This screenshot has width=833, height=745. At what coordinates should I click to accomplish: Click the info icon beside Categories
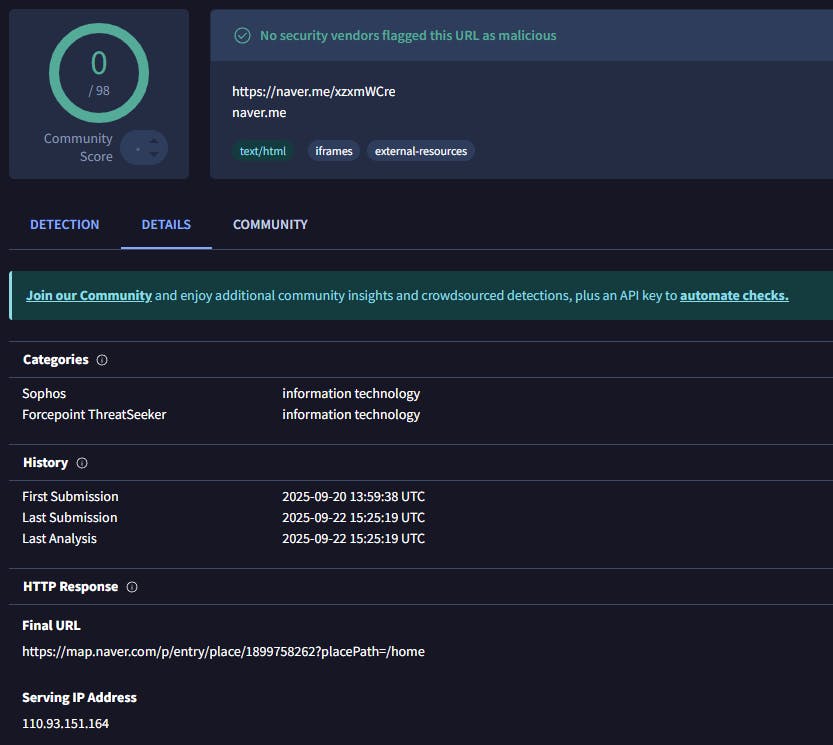click(102, 360)
